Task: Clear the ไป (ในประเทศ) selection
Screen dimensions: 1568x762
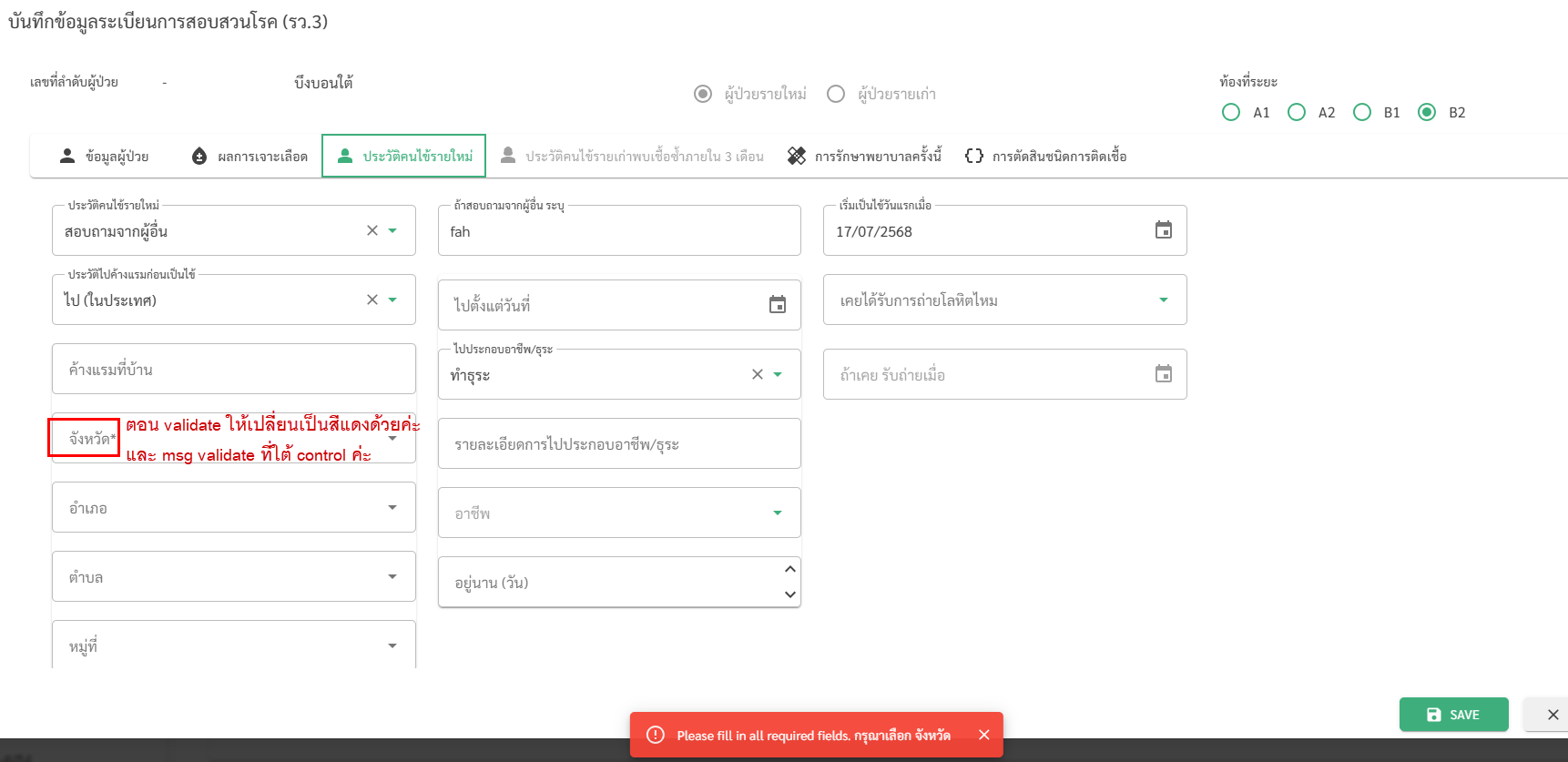Action: click(x=372, y=300)
